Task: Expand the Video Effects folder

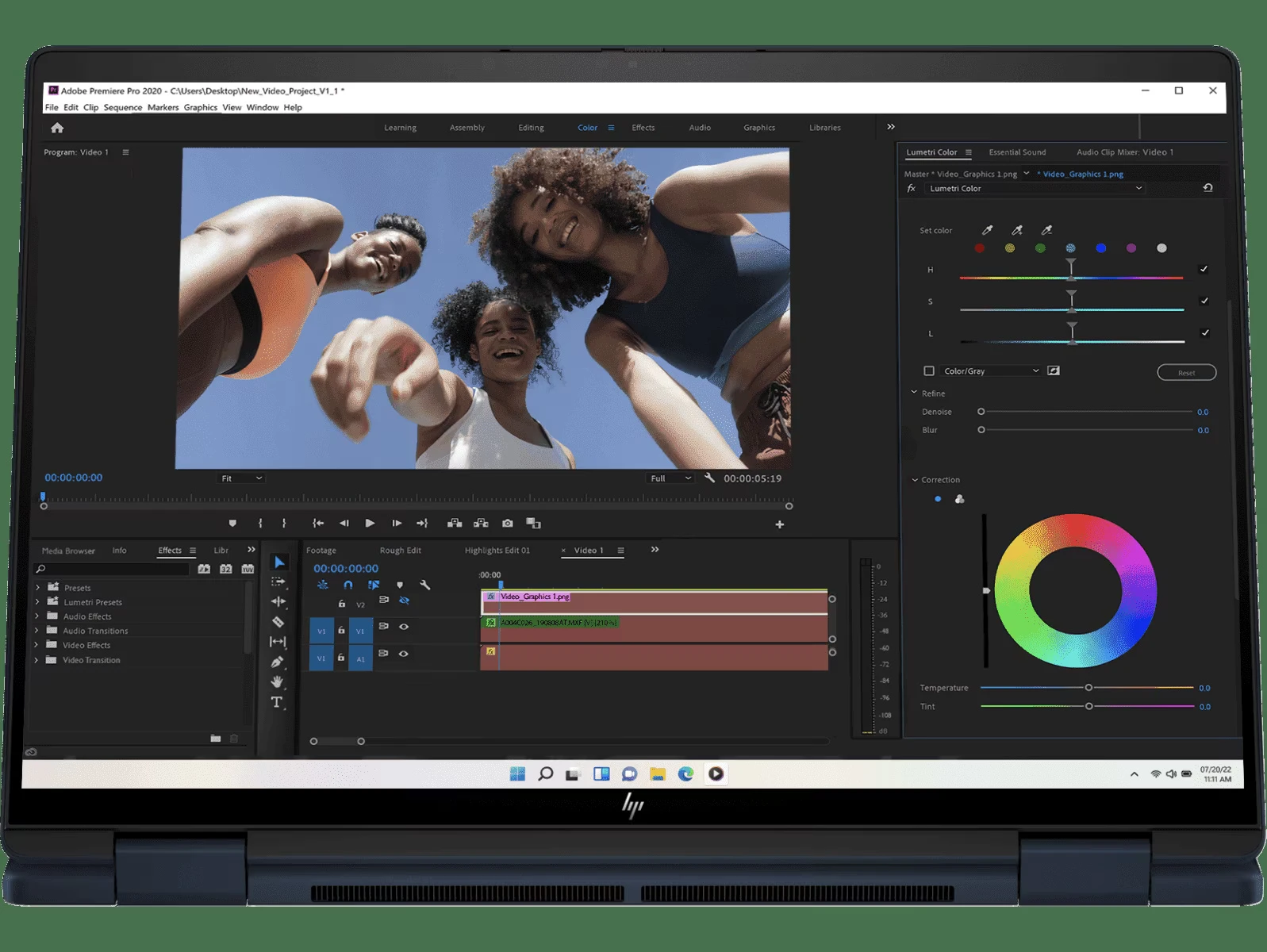Action: [x=36, y=645]
